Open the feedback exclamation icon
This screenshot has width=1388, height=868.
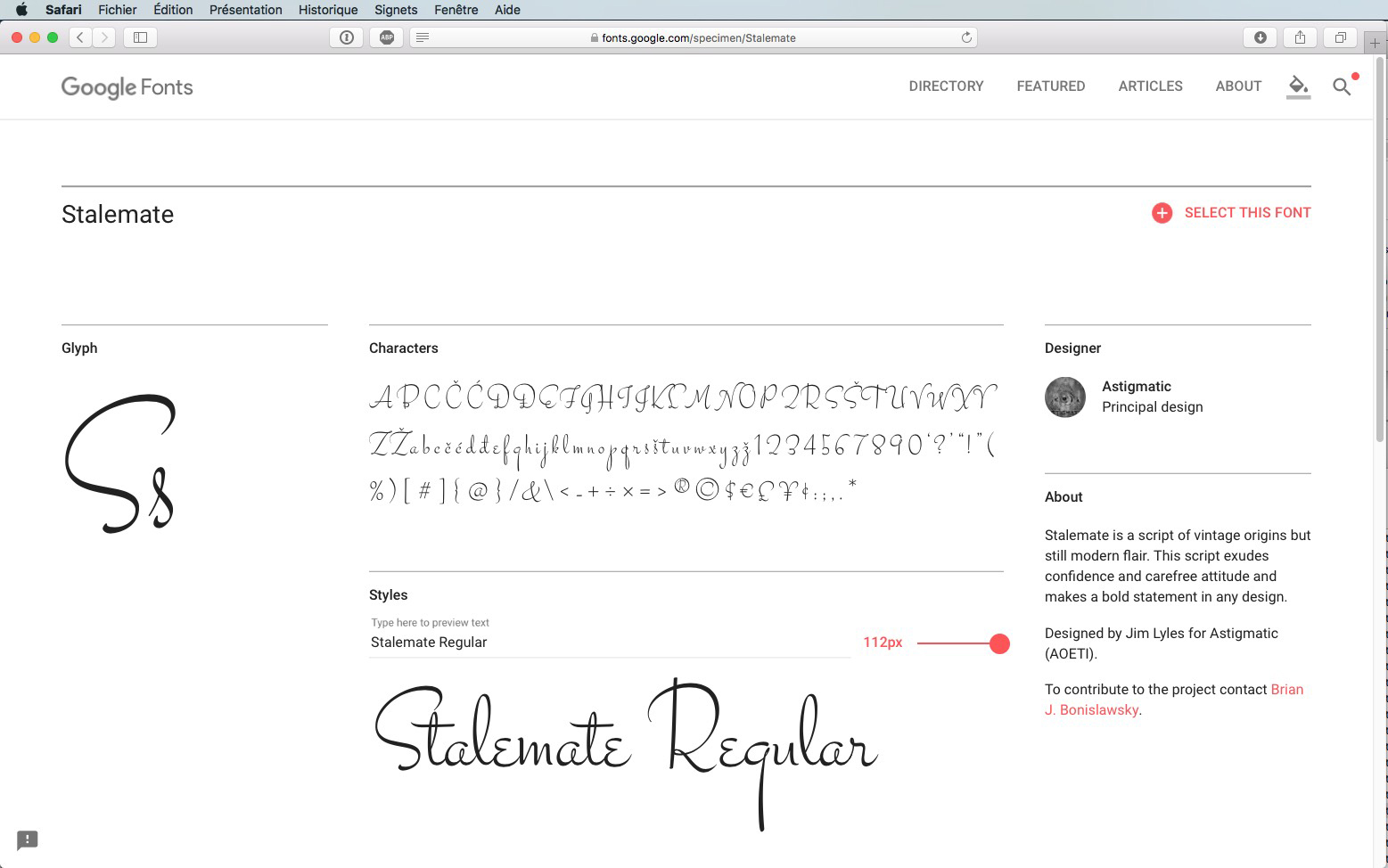(28, 840)
